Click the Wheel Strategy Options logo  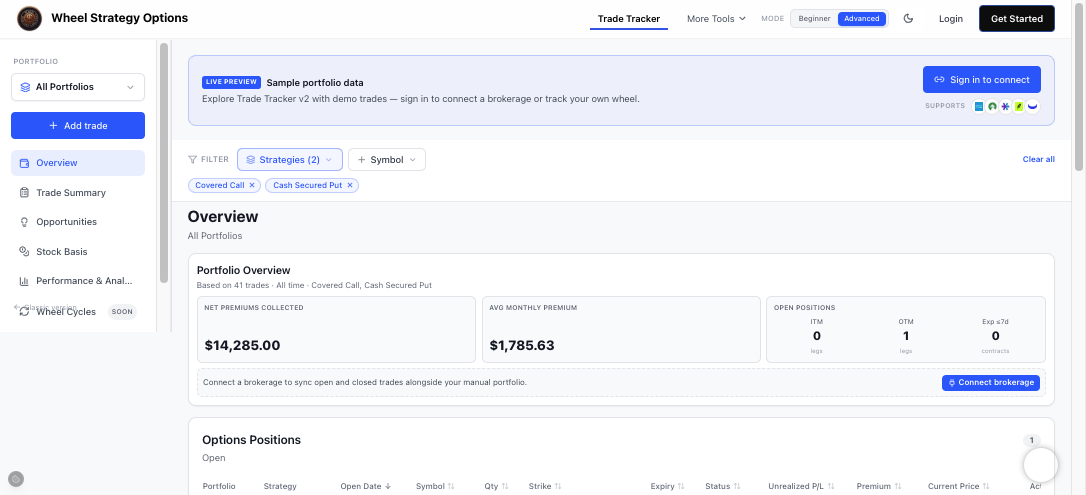pyautogui.click(x=29, y=19)
